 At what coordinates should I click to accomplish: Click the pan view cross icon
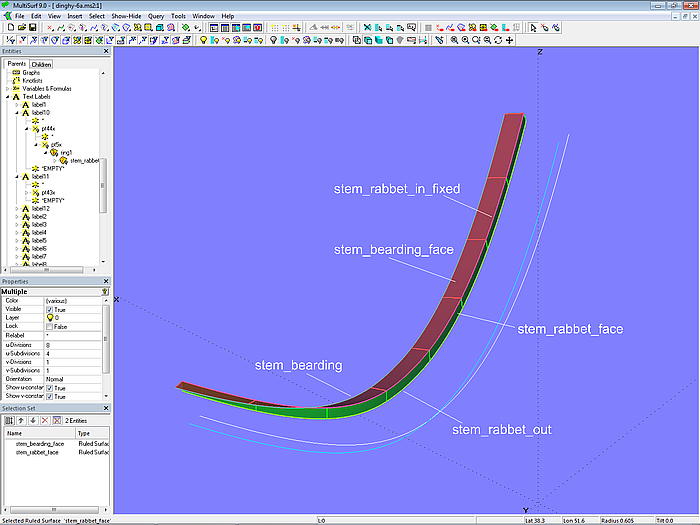click(x=511, y=40)
